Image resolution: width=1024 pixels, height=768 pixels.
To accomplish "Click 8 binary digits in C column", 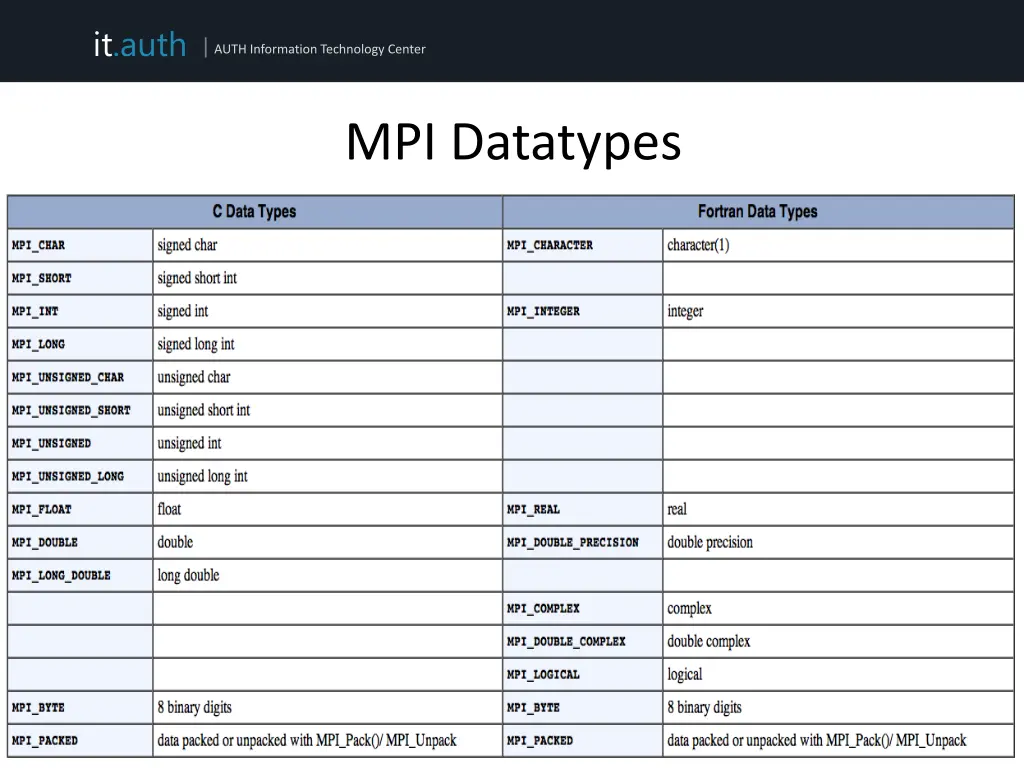I will [327, 708].
